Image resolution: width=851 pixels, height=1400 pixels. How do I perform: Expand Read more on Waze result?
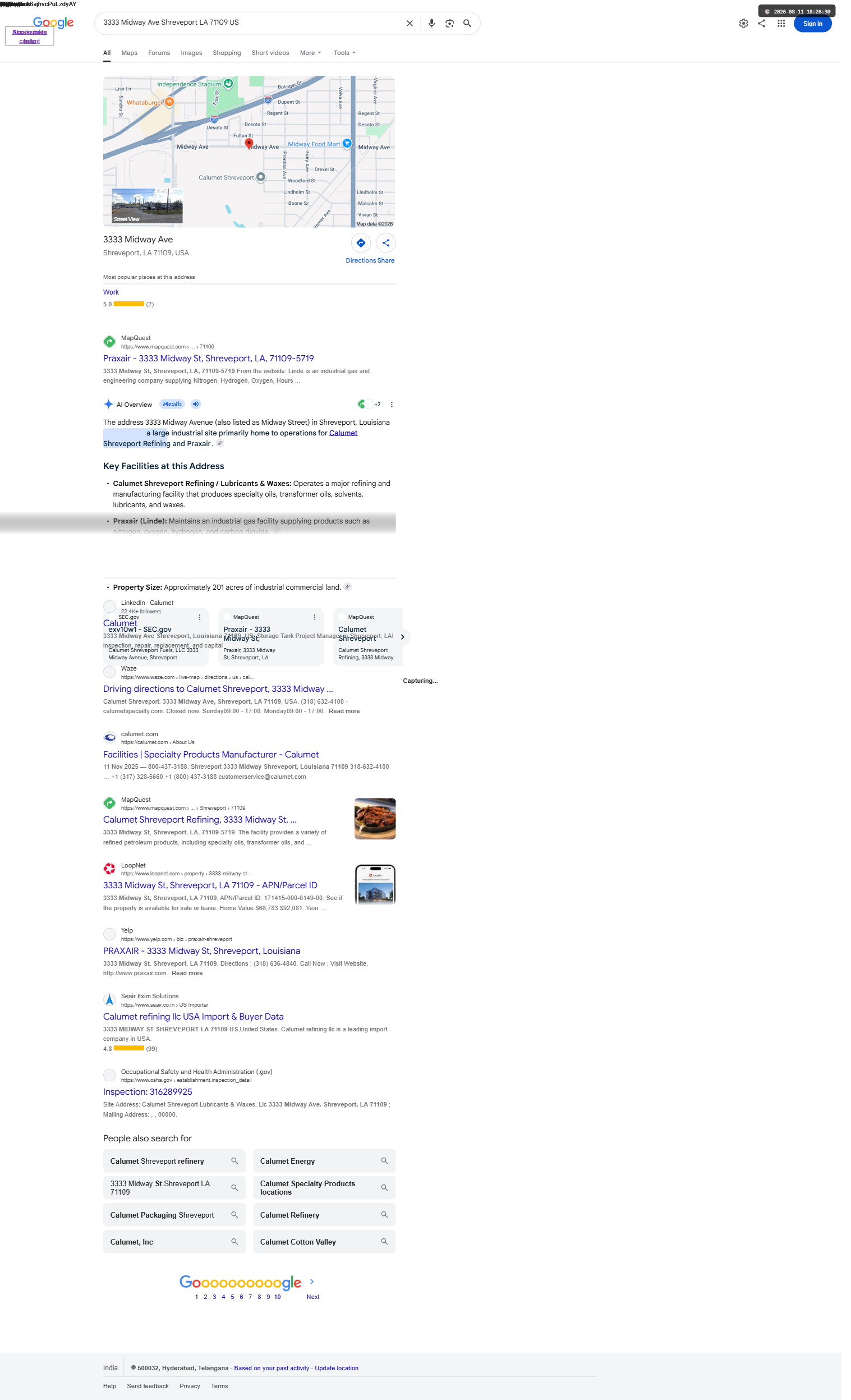(344, 711)
